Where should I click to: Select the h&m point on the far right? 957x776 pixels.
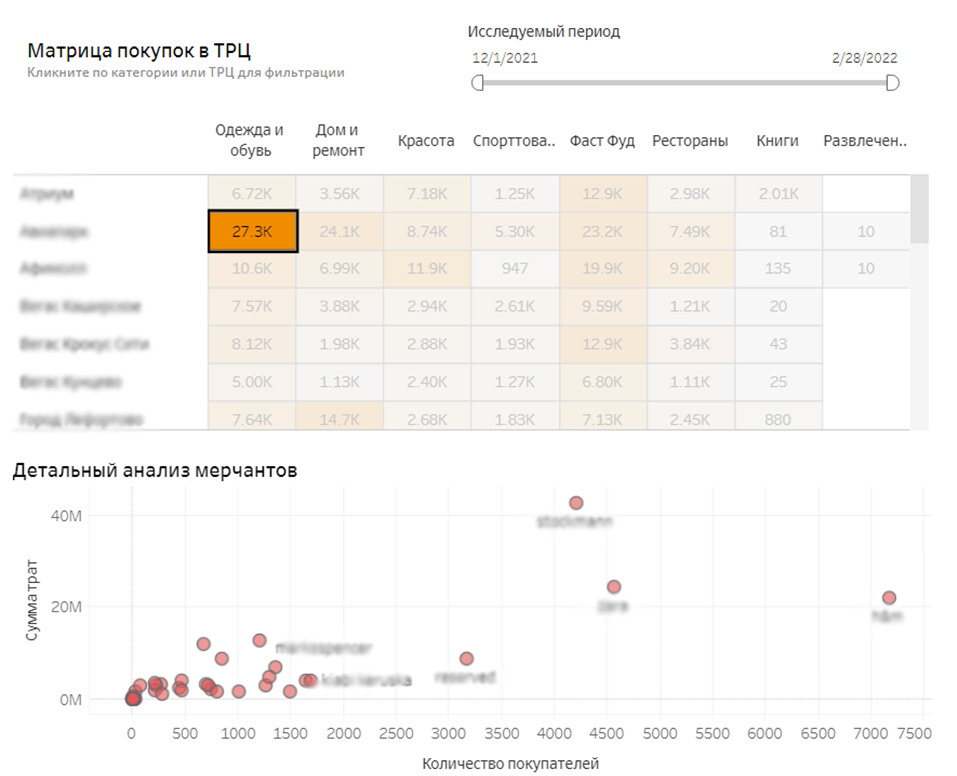889,594
